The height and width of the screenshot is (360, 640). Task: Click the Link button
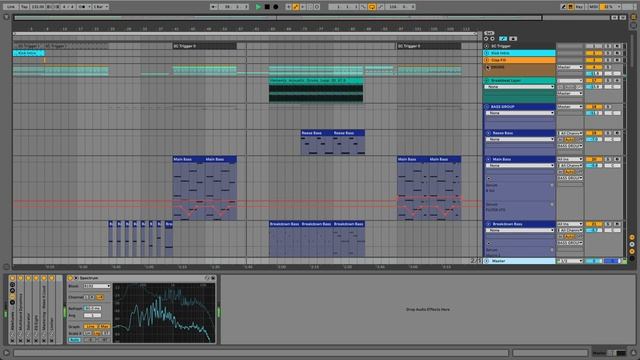(11, 7)
